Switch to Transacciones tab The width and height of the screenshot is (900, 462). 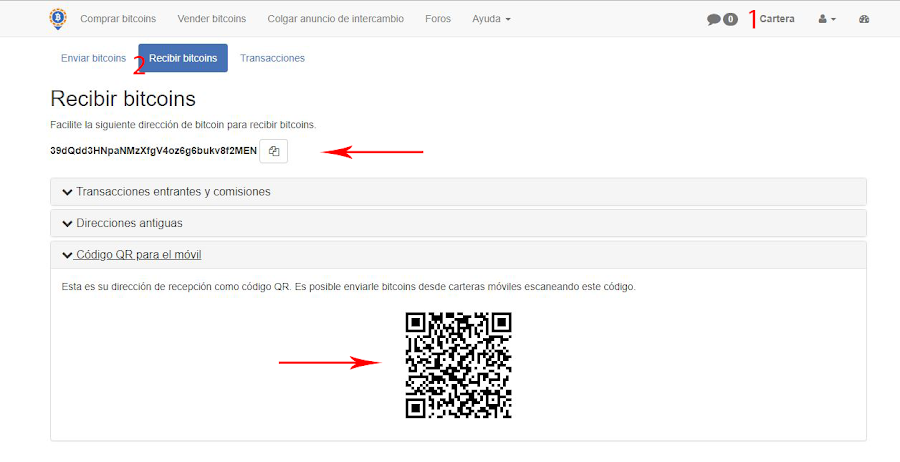click(272, 58)
